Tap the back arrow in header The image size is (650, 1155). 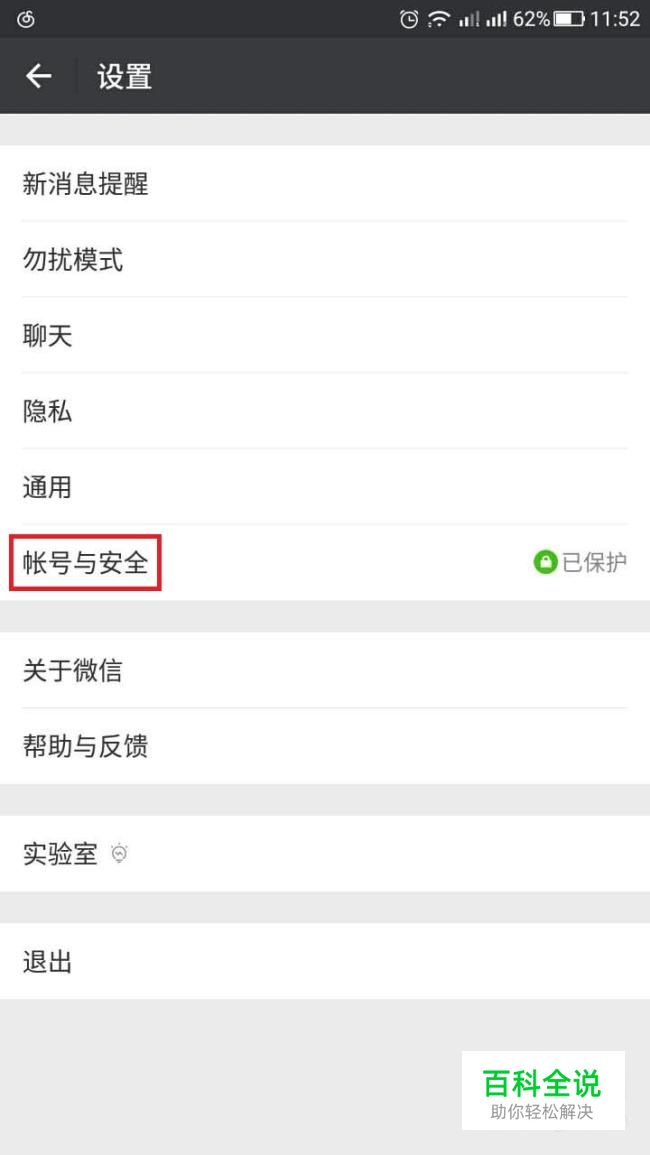coord(38,76)
